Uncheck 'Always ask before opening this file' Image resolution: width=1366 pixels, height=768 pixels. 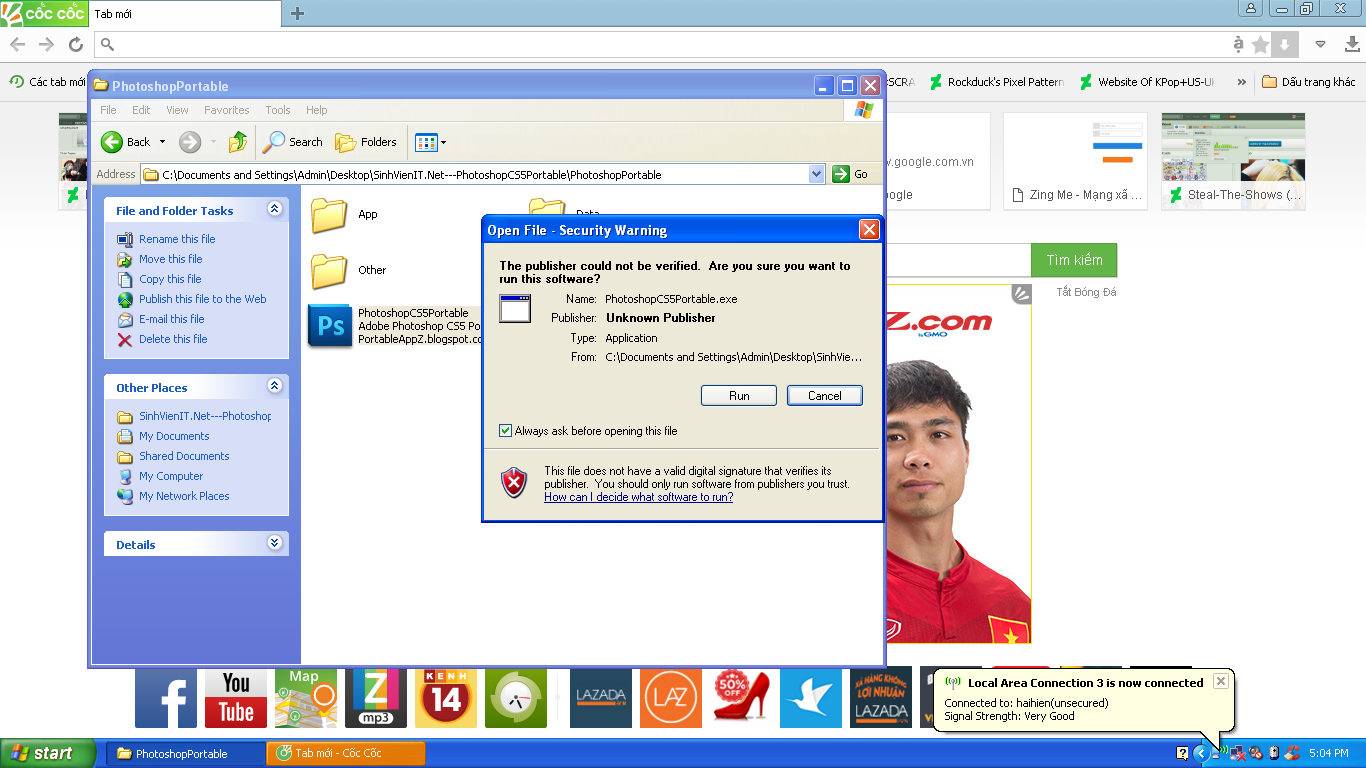coord(505,431)
